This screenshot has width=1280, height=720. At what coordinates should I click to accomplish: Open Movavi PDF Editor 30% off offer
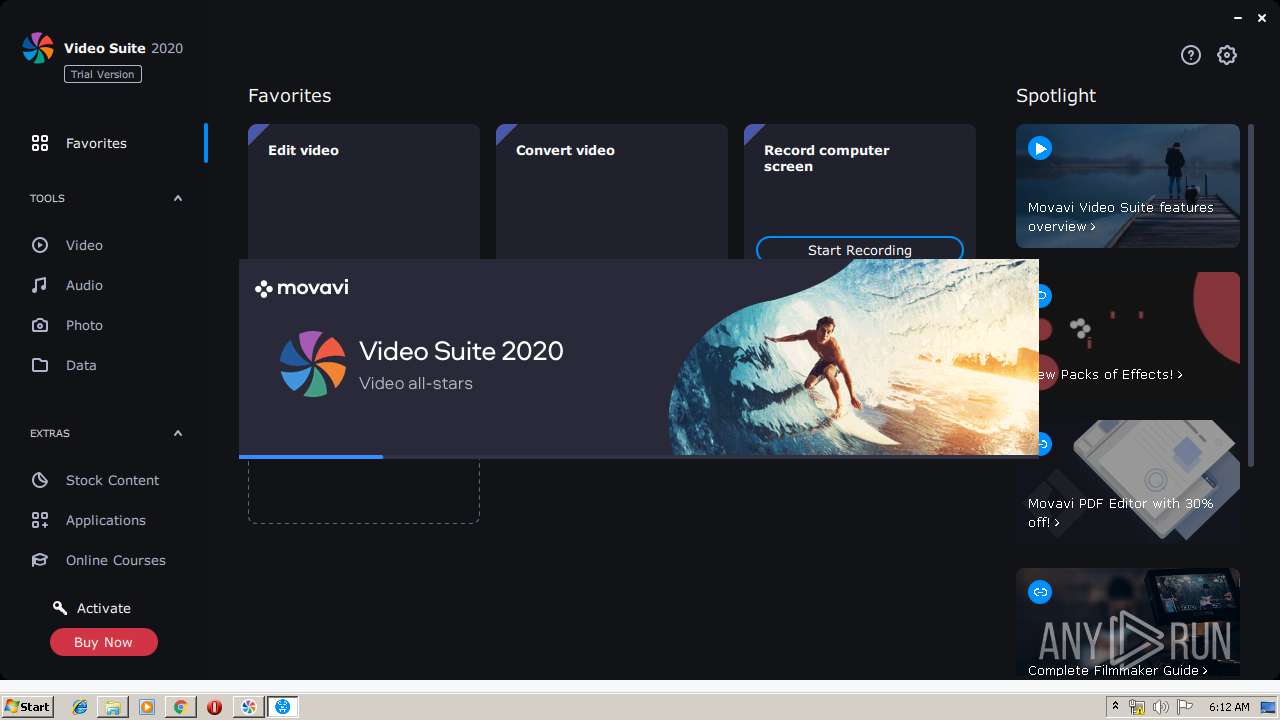click(1120, 513)
